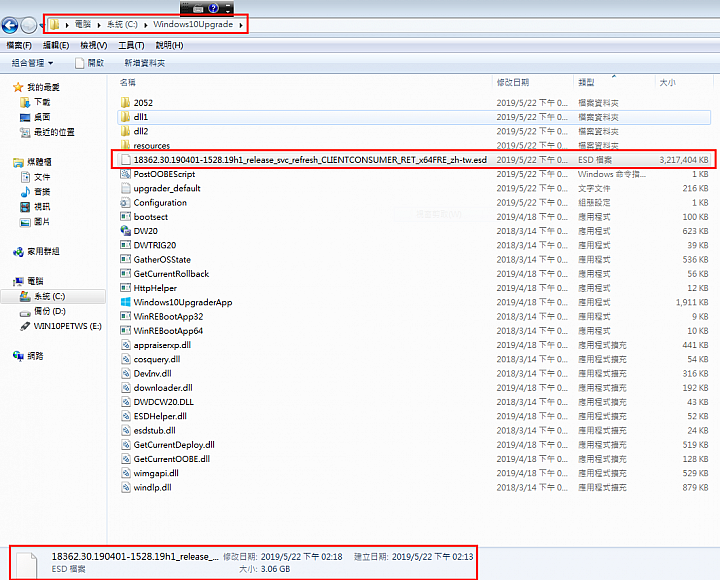
Task: Select the WinREBootApp64 file name
Action: point(168,330)
